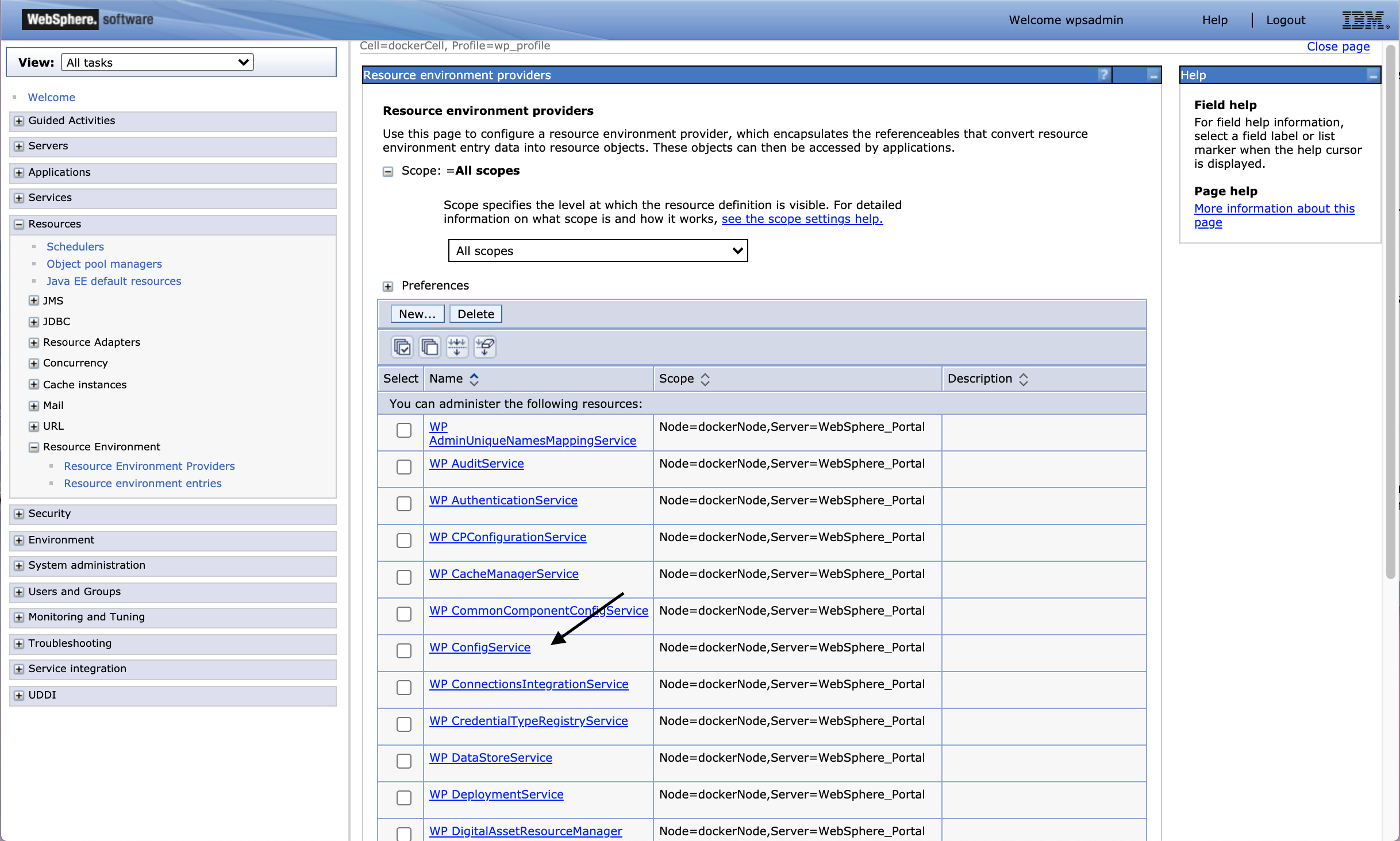The height and width of the screenshot is (841, 1400).
Task: Select the WP AuditService checkbox
Action: click(x=404, y=468)
